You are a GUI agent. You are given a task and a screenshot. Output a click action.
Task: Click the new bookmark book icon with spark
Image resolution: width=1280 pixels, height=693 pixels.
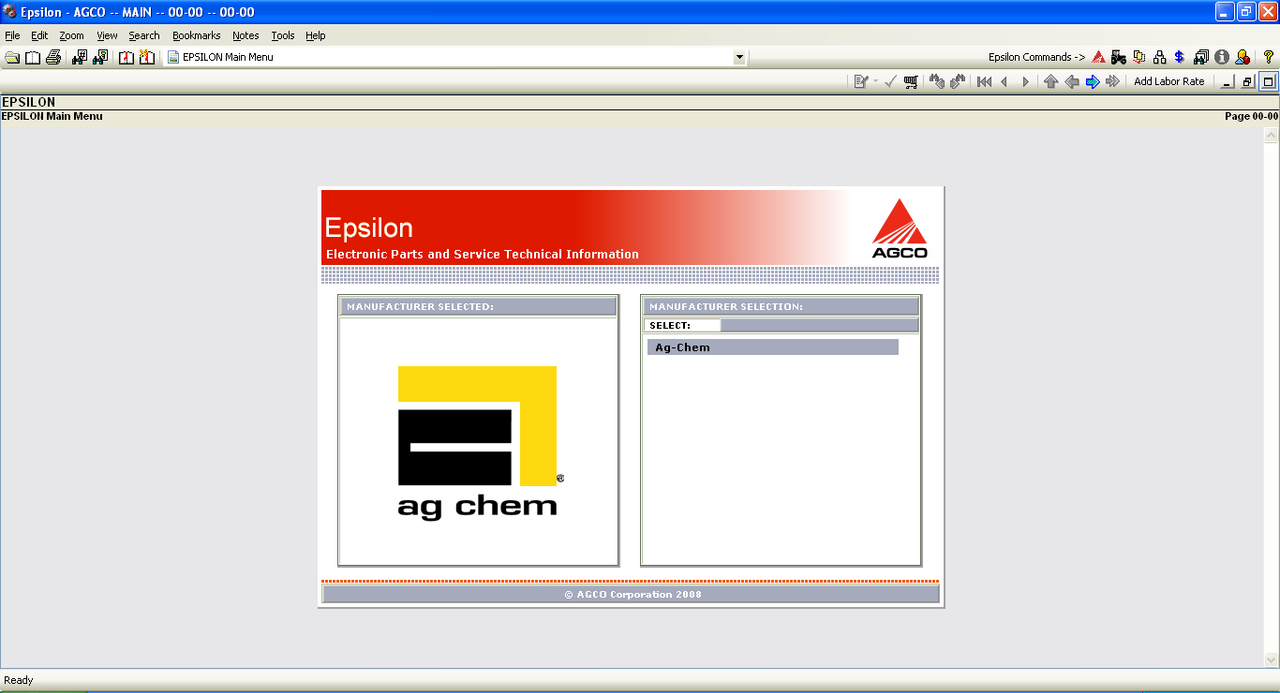click(147, 57)
